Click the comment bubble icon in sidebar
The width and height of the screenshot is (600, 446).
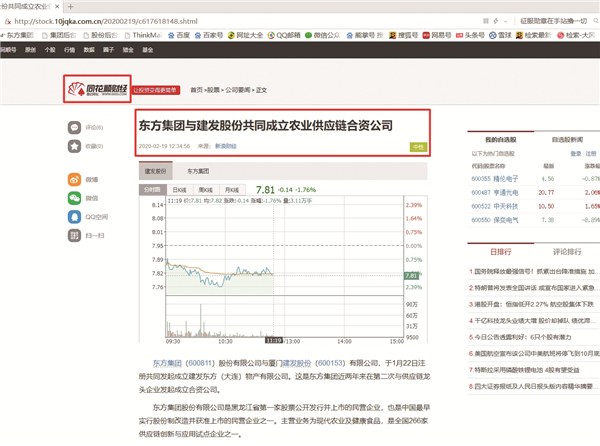tap(74, 127)
